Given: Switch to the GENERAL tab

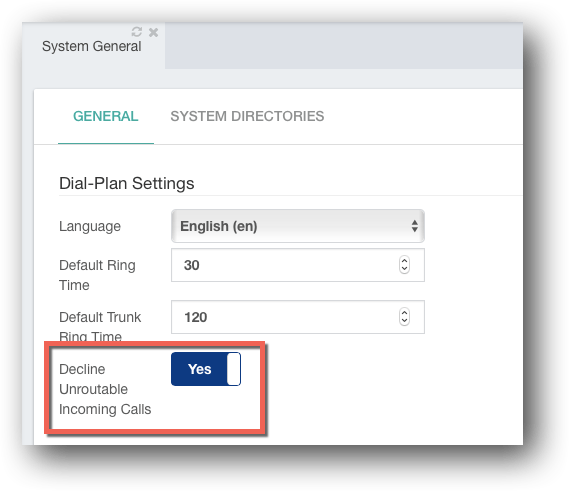Looking at the screenshot, I should [x=106, y=116].
